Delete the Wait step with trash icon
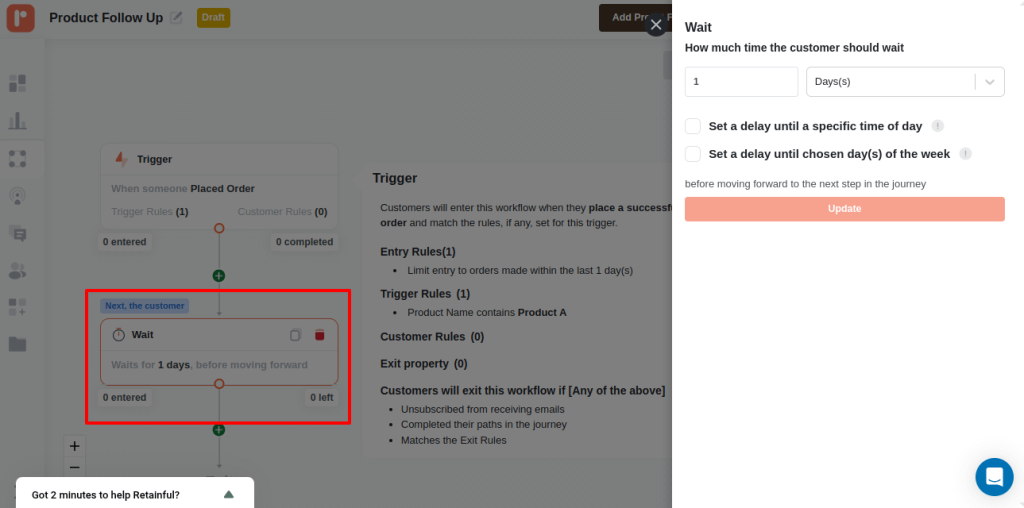The width and height of the screenshot is (1024, 508). pyautogui.click(x=320, y=335)
